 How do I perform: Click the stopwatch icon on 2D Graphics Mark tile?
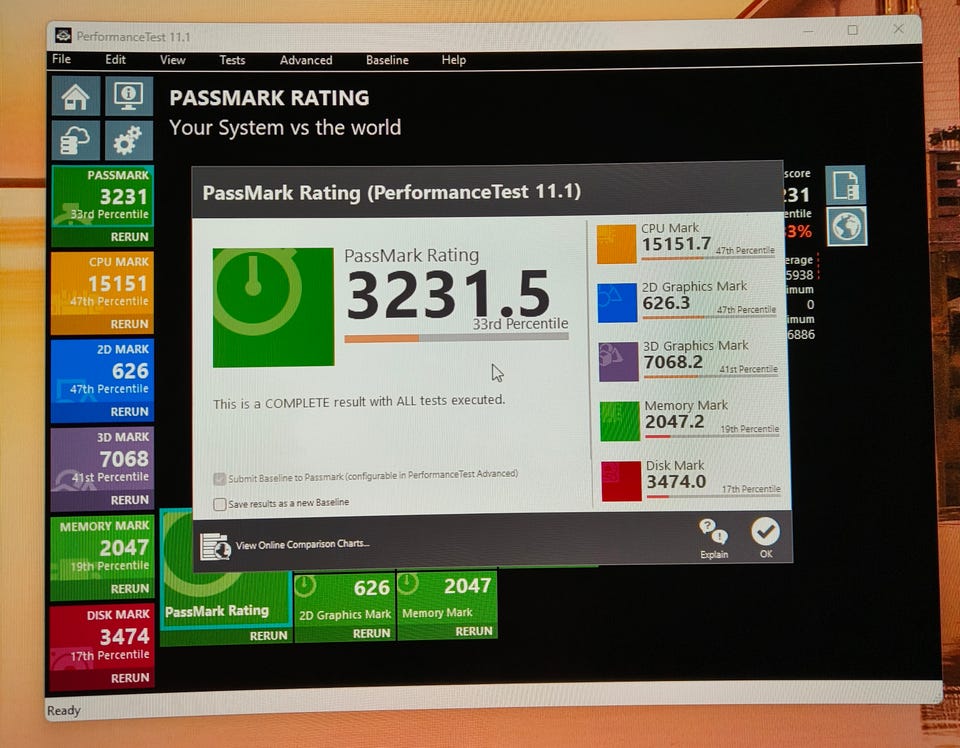tap(305, 586)
